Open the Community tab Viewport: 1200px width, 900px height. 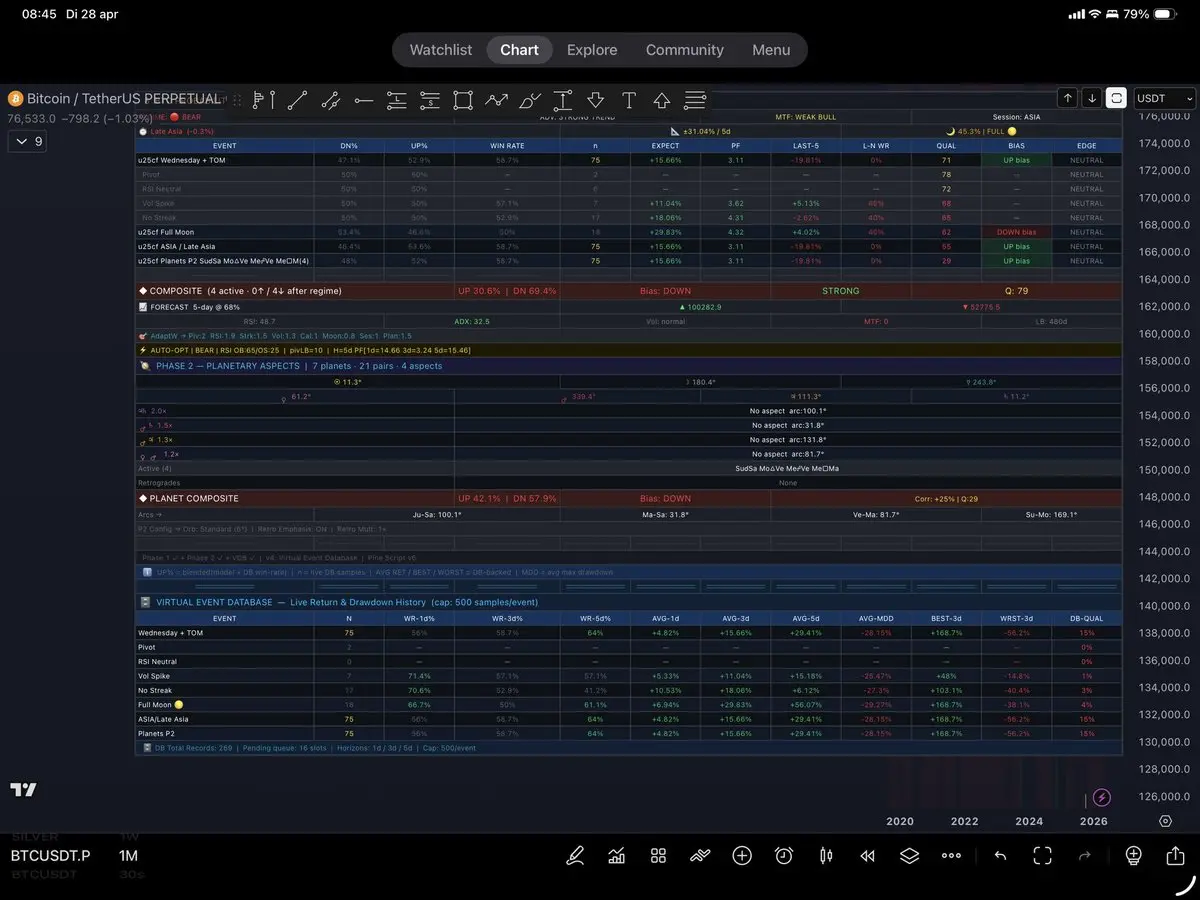(684, 50)
